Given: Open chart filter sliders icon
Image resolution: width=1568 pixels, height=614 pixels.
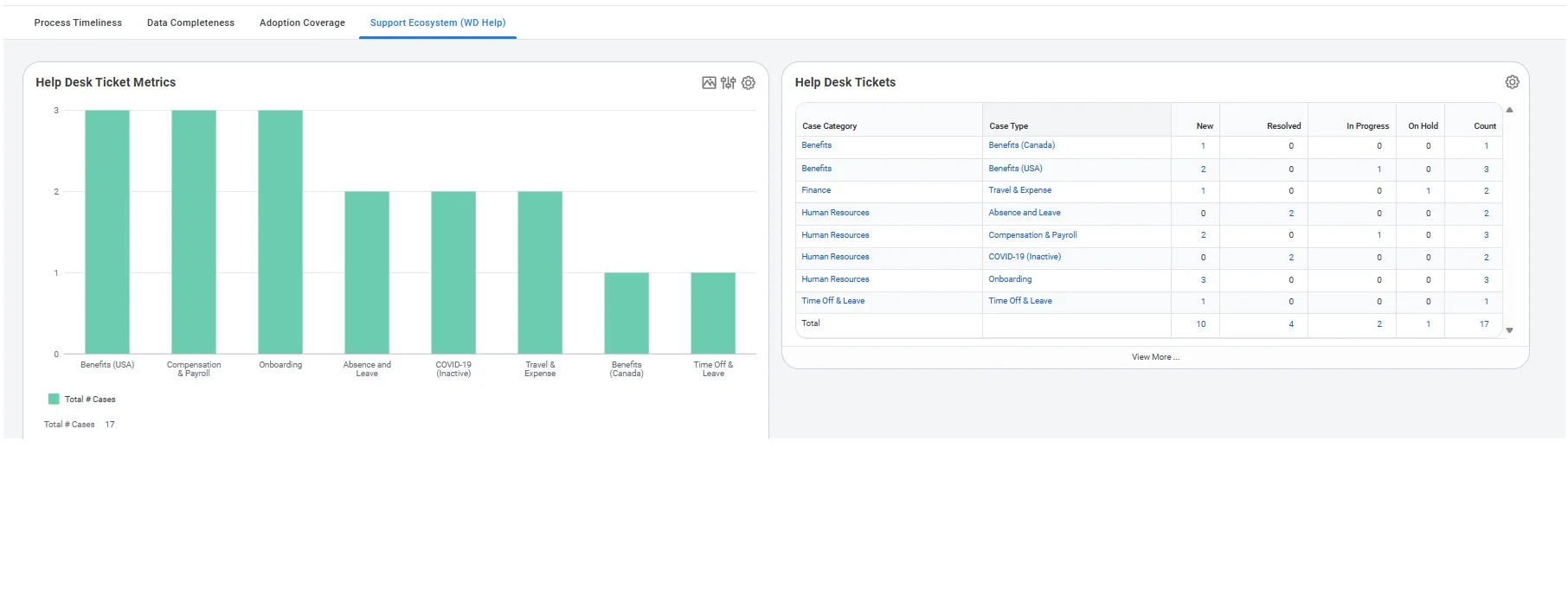Looking at the screenshot, I should [x=729, y=83].
